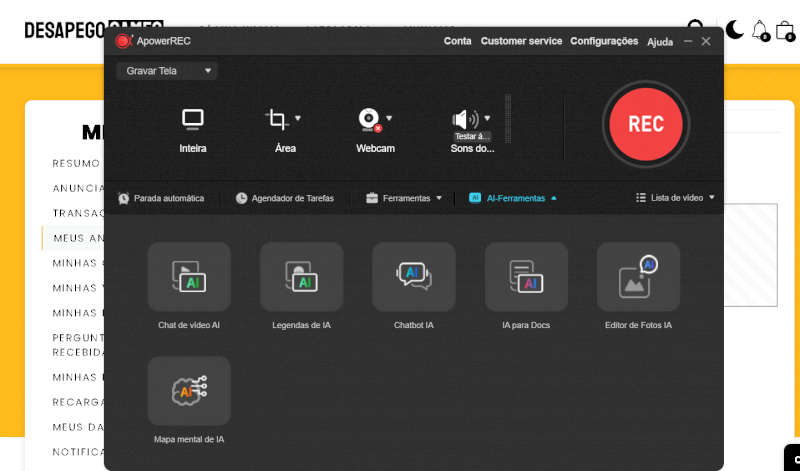800x471 pixels.
Task: Collapse the AI-Ferramentas panel
Action: point(513,198)
